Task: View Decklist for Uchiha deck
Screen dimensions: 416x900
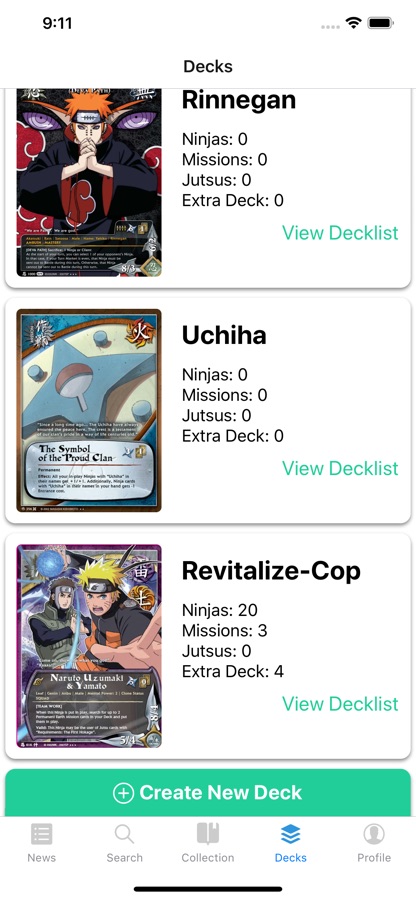Action: [x=340, y=468]
